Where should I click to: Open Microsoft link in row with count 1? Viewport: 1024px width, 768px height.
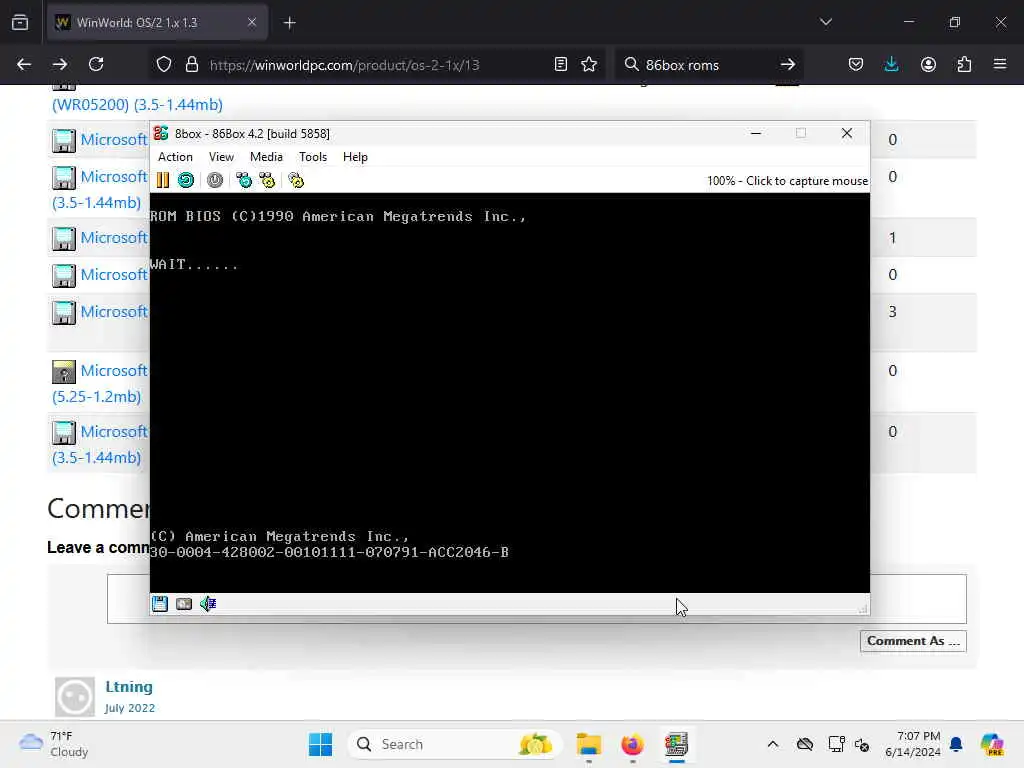click(x=114, y=238)
